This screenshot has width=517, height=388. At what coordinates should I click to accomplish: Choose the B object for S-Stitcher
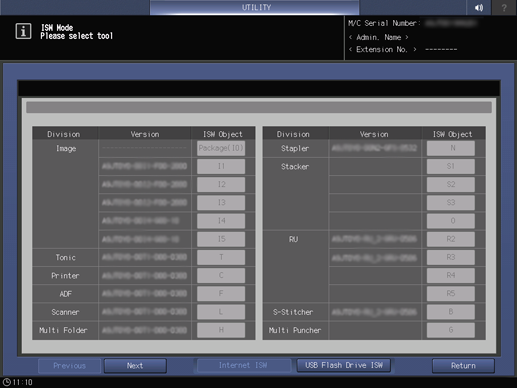point(451,312)
